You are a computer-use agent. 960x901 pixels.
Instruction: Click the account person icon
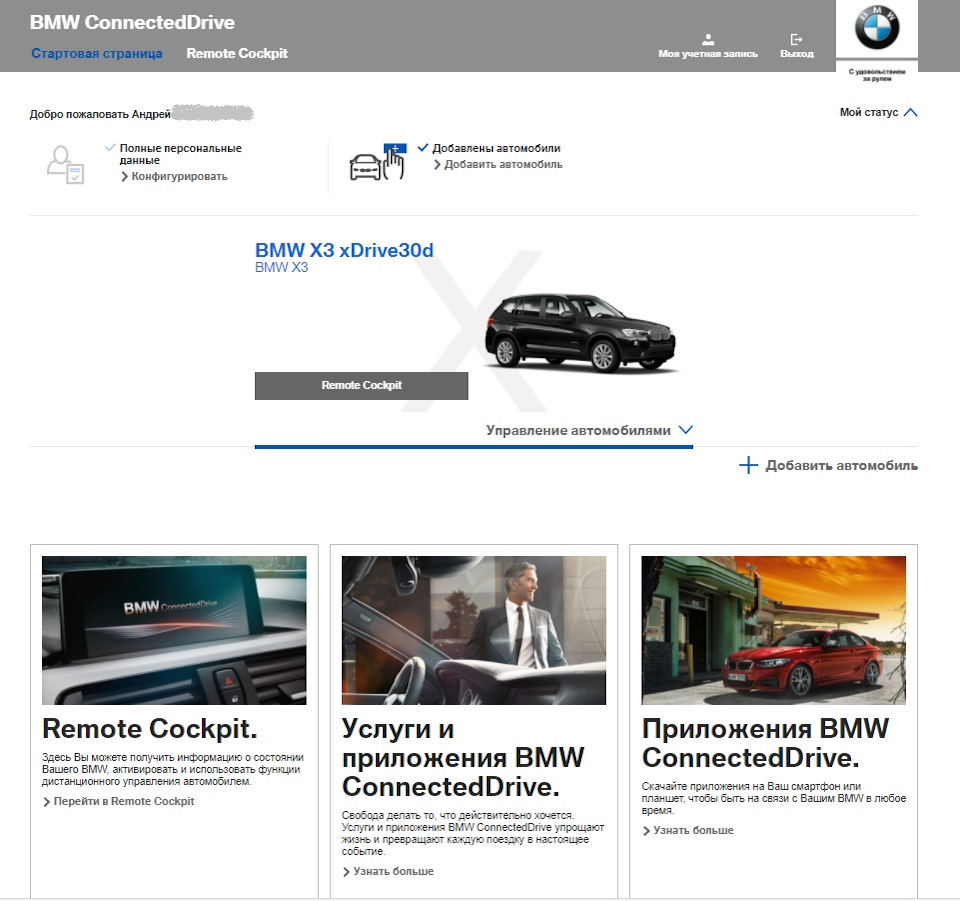pyautogui.click(x=708, y=40)
